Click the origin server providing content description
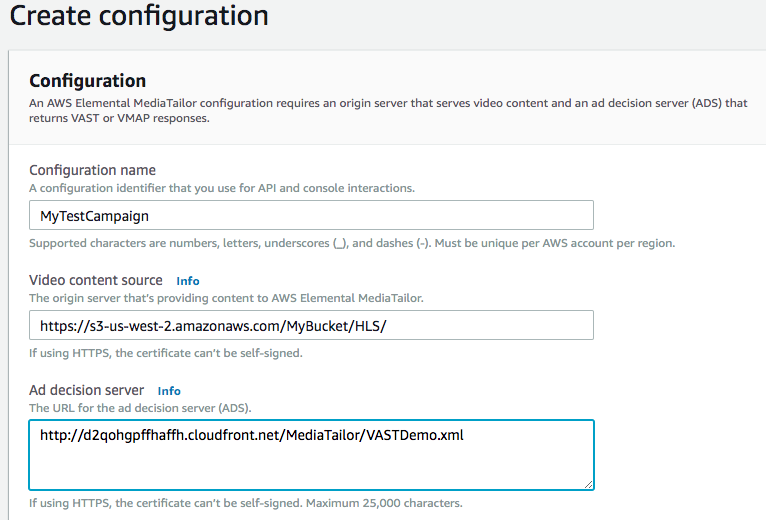766x520 pixels. [x=226, y=298]
